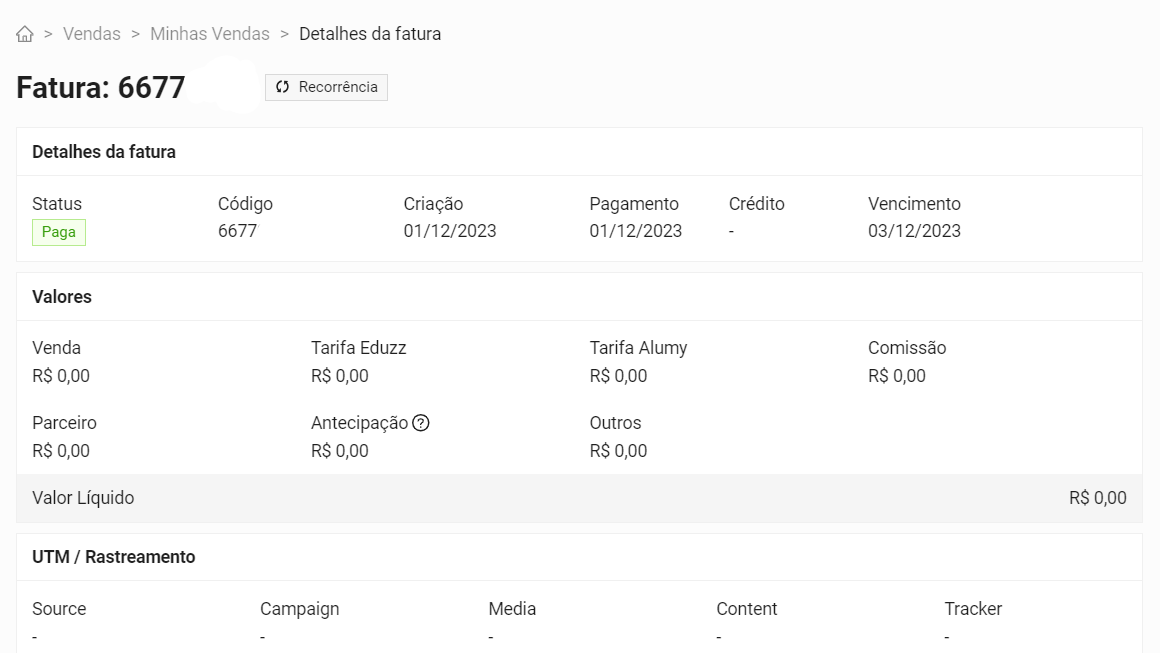
Task: Open the Antecipação help question-mark icon
Action: [x=421, y=423]
